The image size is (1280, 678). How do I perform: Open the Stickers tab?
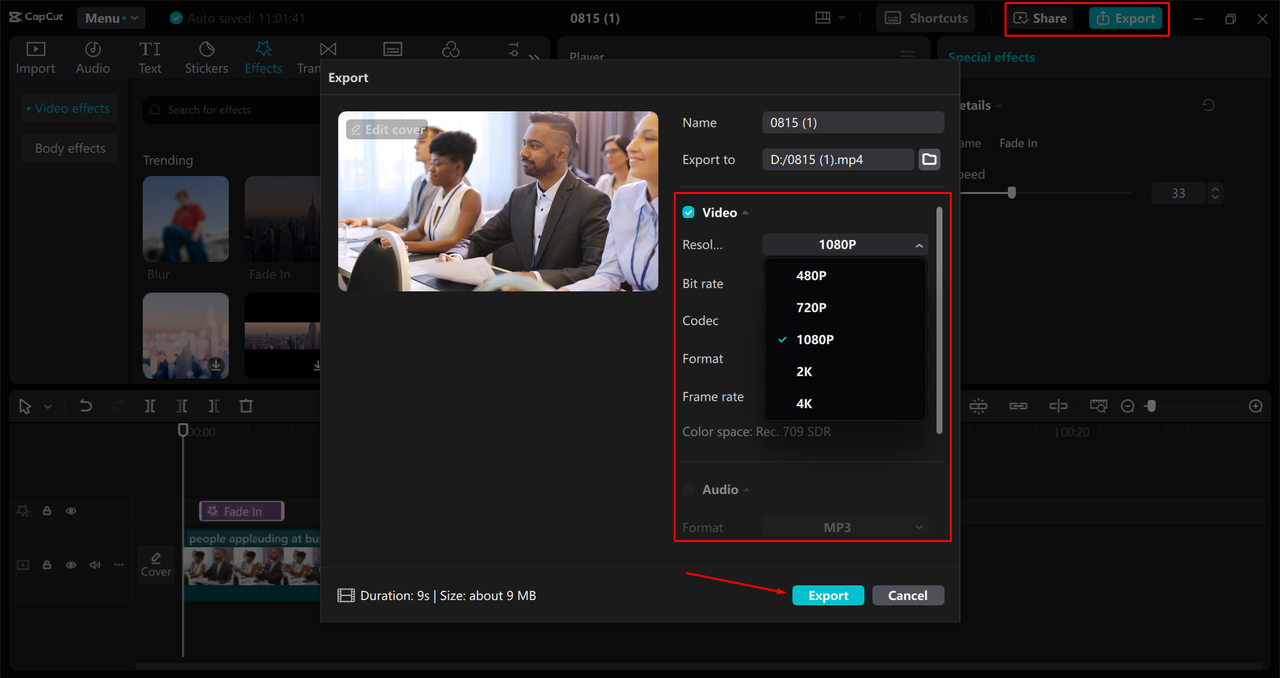click(x=206, y=58)
